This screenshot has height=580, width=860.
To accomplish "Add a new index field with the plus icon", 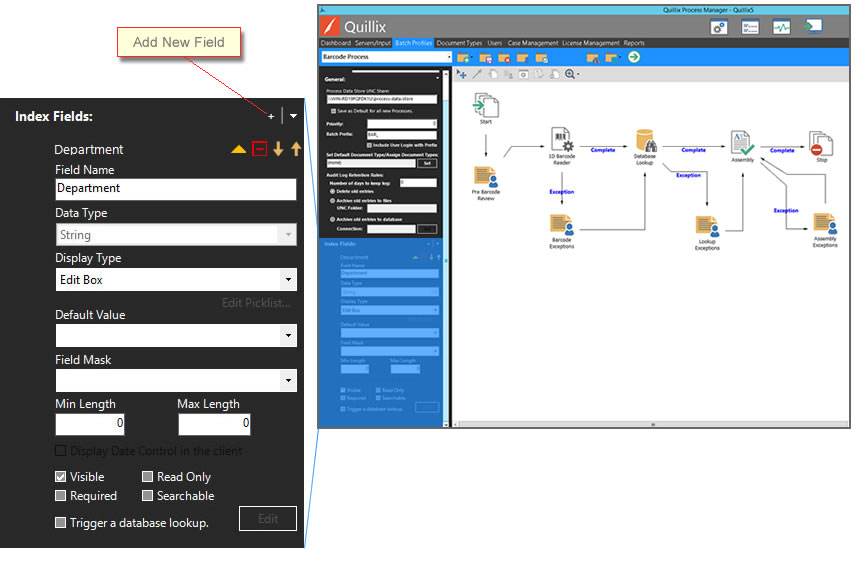I will click(270, 116).
